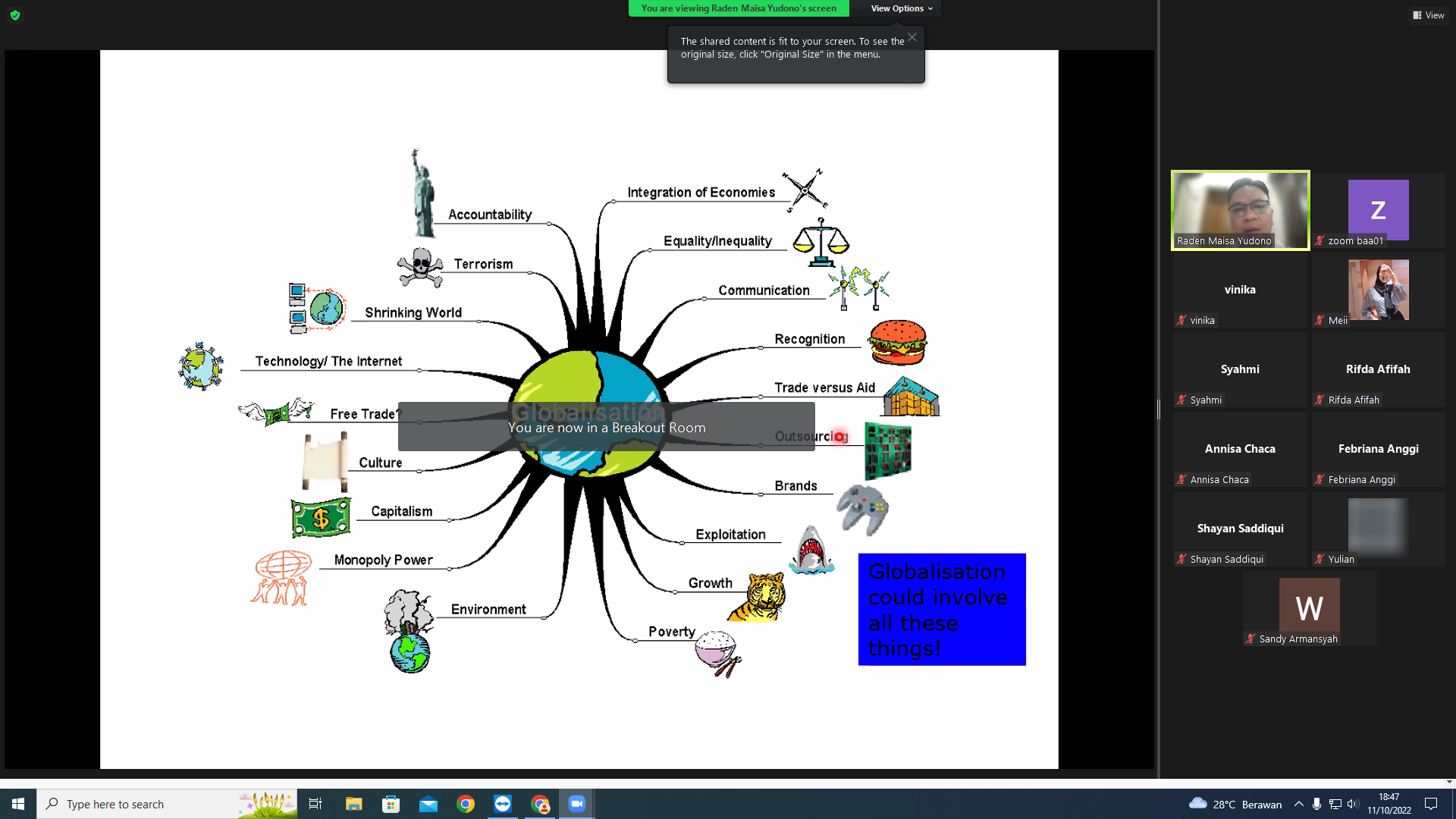Screen dimensions: 1456x819
Task: Select the Syahmi participant tile
Action: pos(1241,369)
